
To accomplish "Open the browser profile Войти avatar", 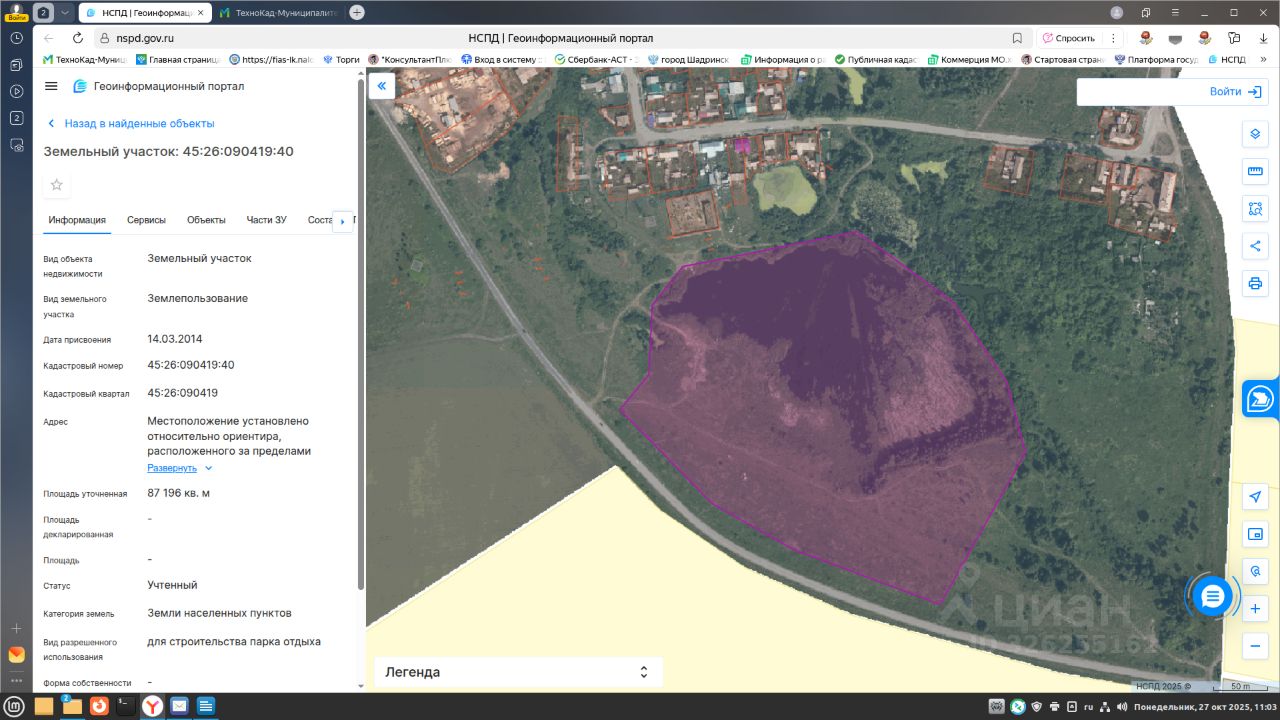I will pos(16,12).
